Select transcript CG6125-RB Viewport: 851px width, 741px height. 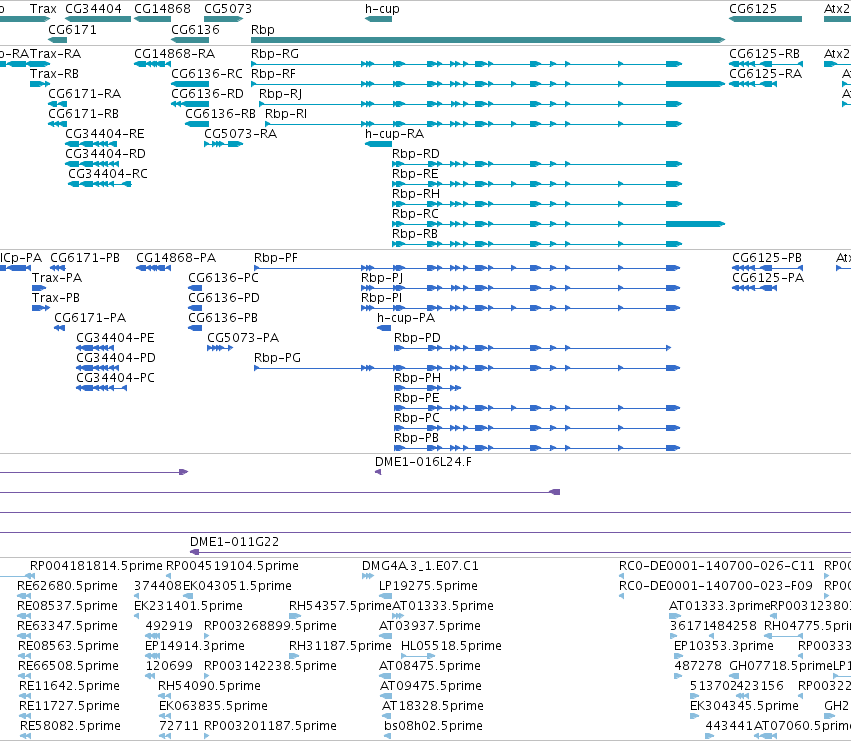point(764,54)
